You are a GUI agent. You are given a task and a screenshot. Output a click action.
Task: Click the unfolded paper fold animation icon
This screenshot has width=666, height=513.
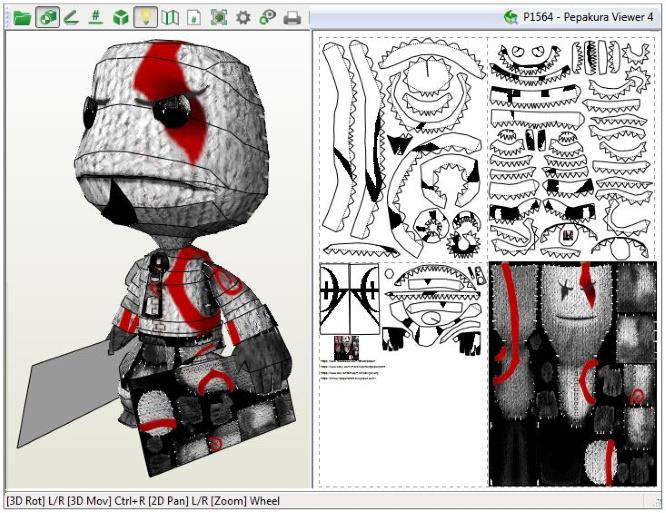tap(170, 18)
